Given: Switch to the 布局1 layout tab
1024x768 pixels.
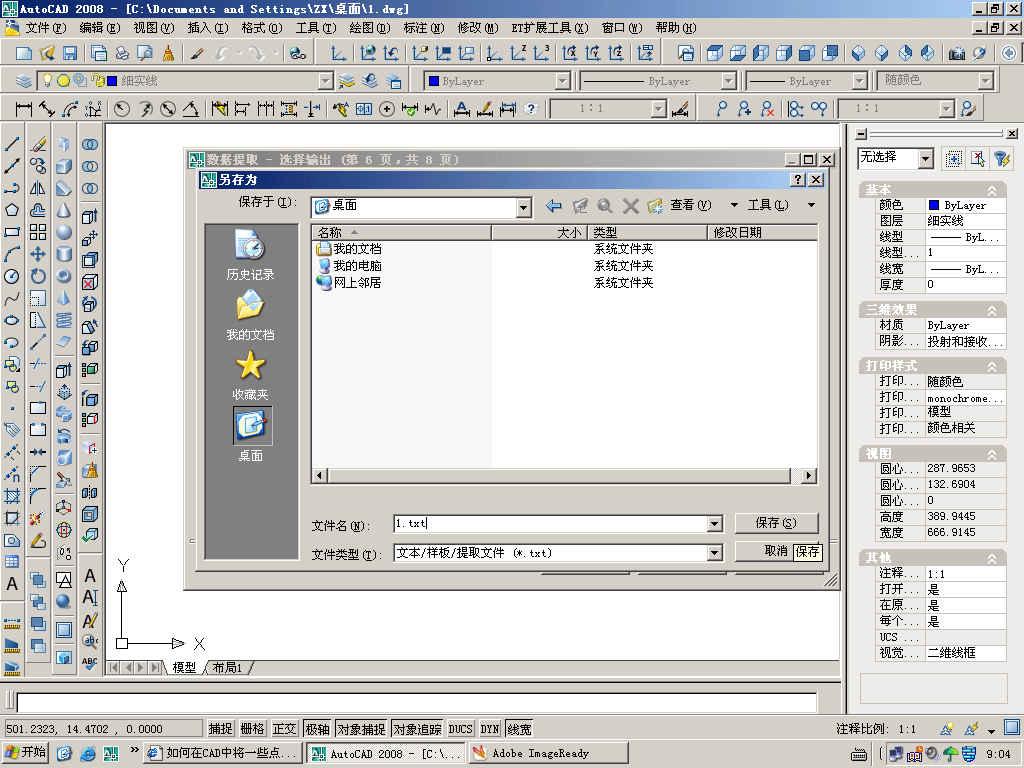Looking at the screenshot, I should click(x=227, y=667).
